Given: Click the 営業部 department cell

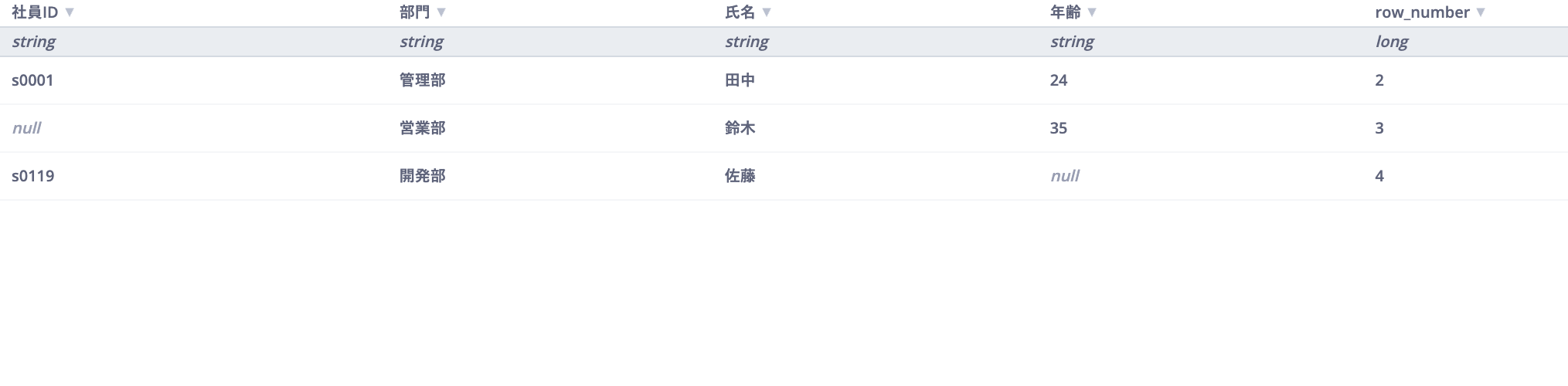Looking at the screenshot, I should pyautogui.click(x=422, y=128).
